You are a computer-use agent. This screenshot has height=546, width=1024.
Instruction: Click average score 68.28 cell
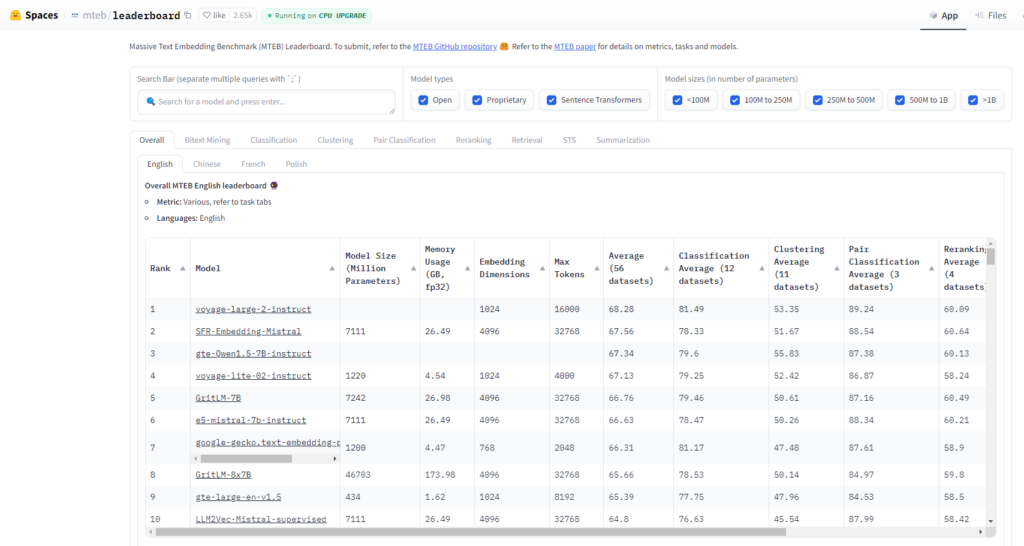point(620,309)
